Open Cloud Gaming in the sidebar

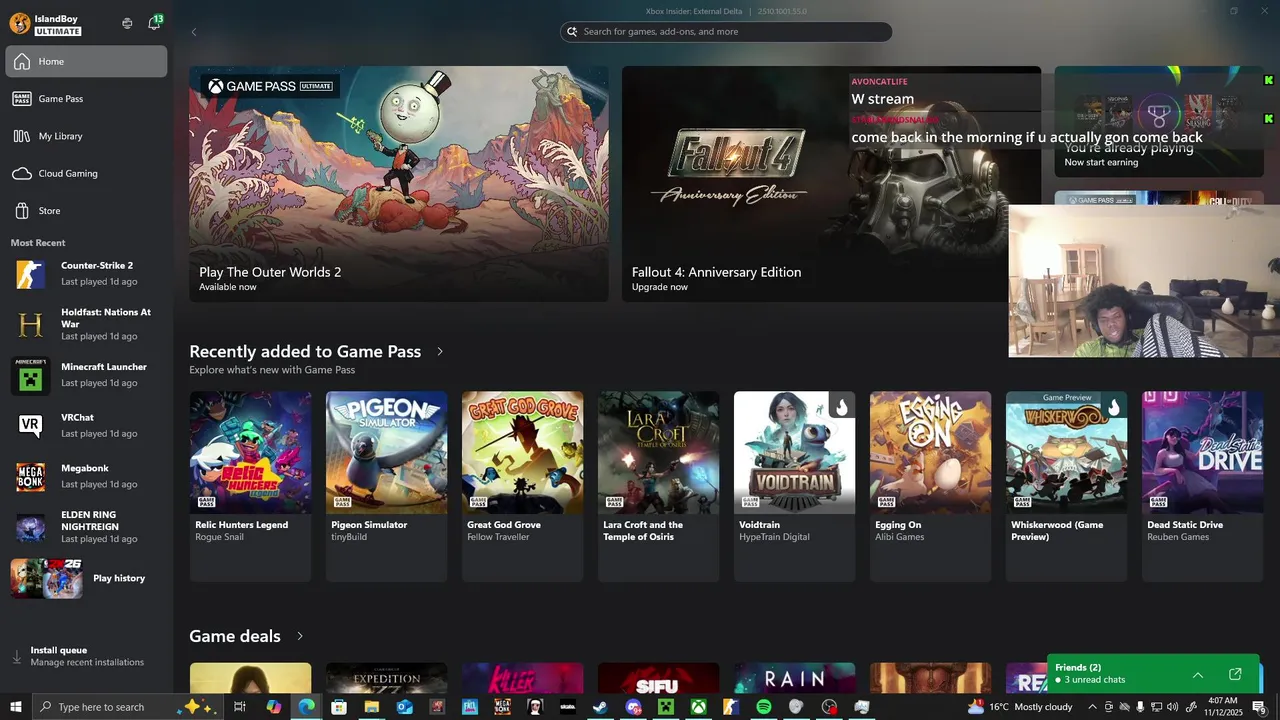86,173
